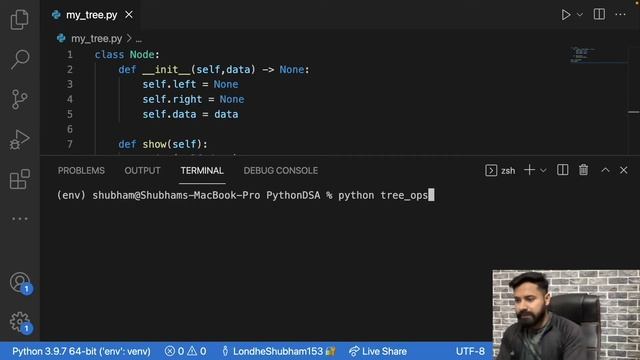Image resolution: width=640 pixels, height=360 pixels.
Task: Split the editor to the right
Action: tap(599, 14)
